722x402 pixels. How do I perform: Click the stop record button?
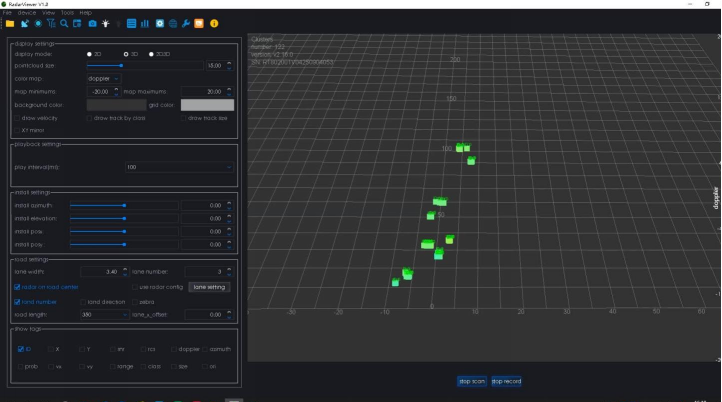coord(506,382)
